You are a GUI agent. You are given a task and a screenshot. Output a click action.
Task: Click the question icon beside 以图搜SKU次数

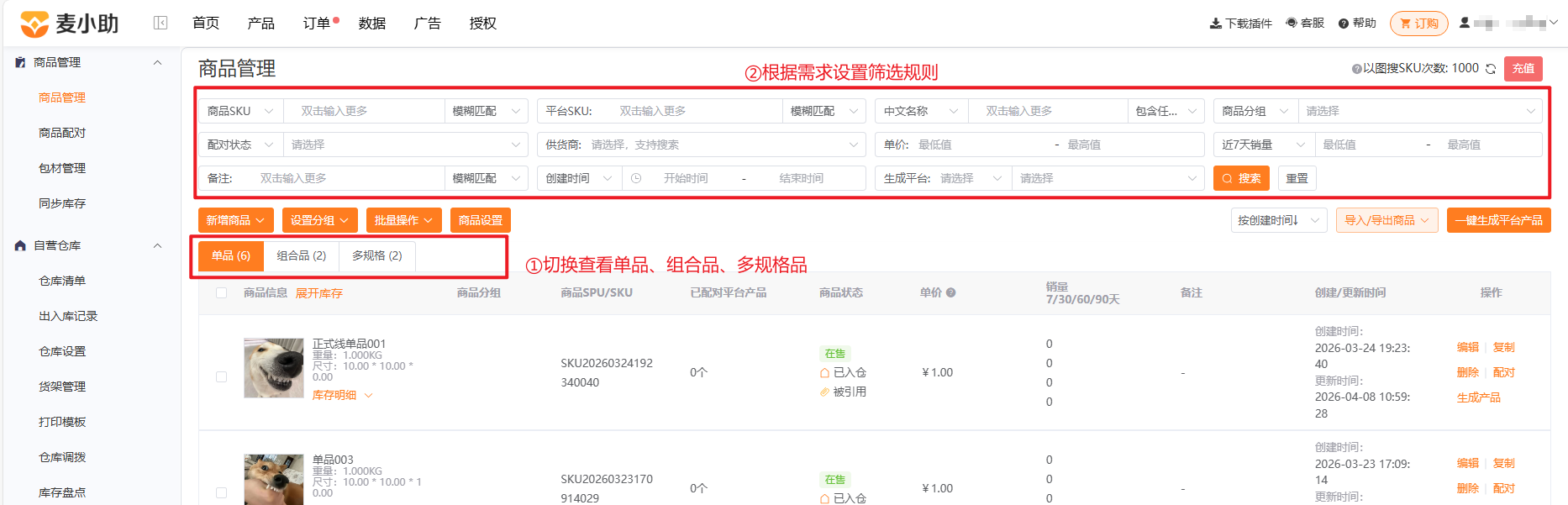[x=1356, y=69]
